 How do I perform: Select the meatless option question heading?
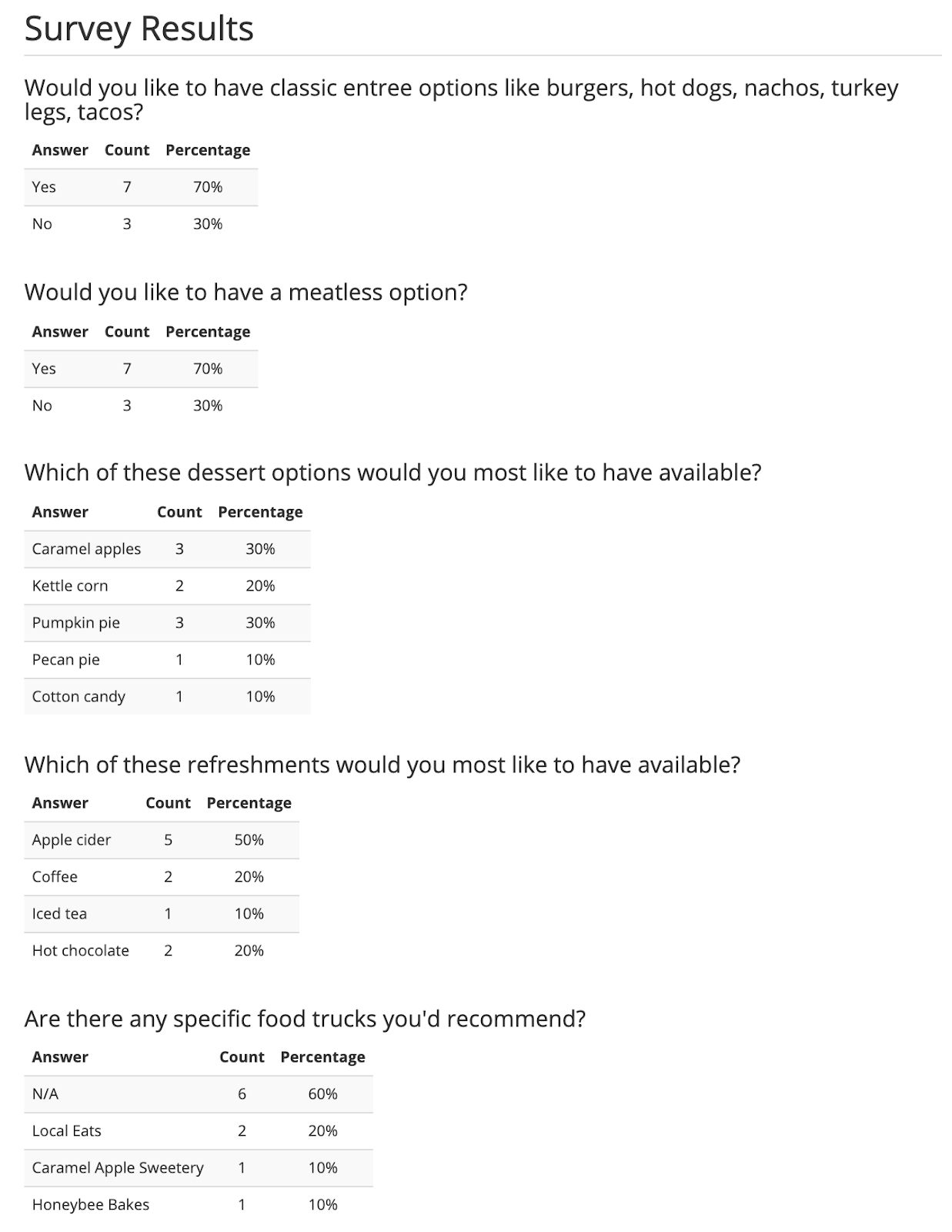[x=246, y=293]
